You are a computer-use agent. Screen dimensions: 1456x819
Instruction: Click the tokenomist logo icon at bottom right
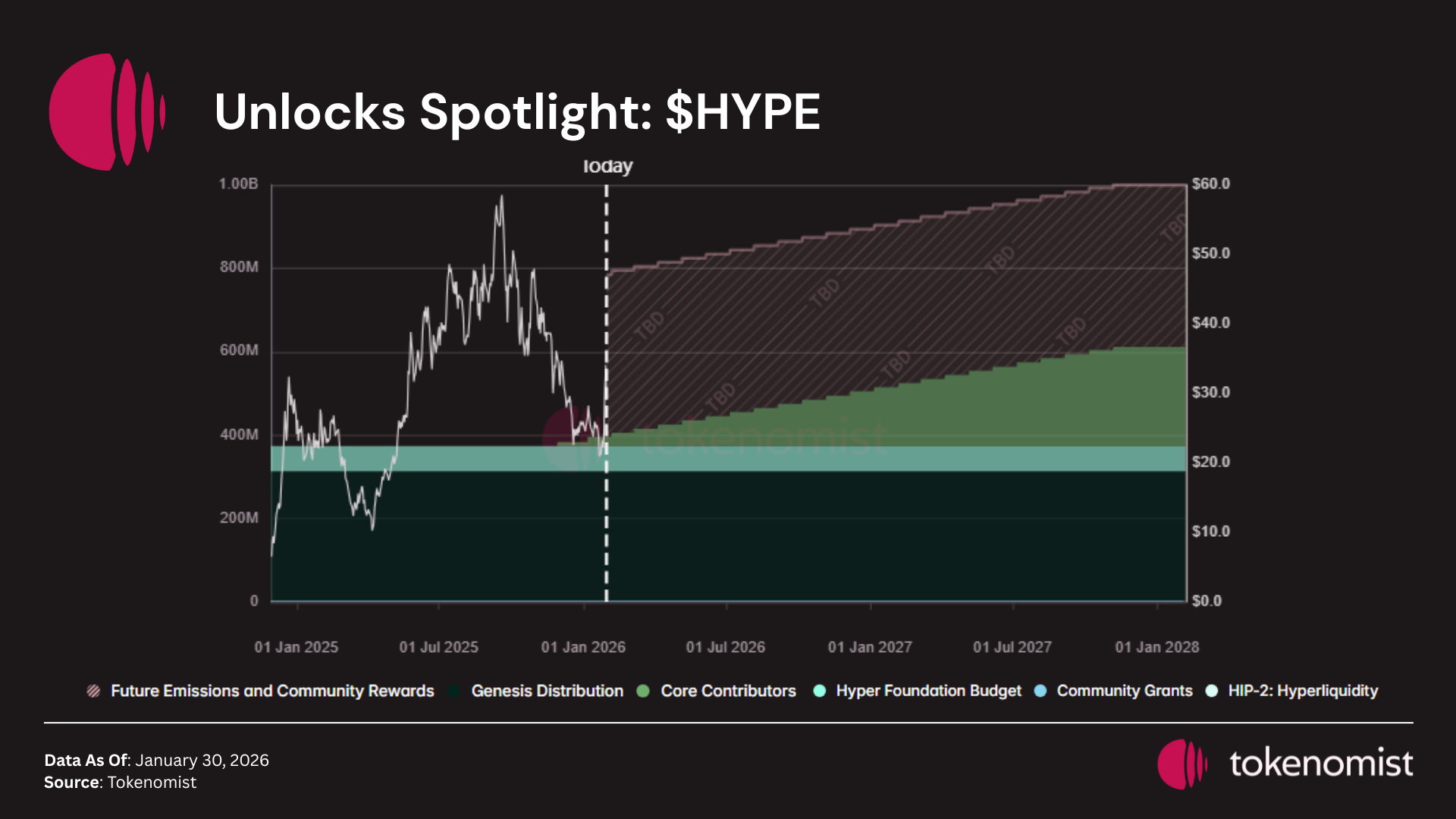[x=1181, y=764]
